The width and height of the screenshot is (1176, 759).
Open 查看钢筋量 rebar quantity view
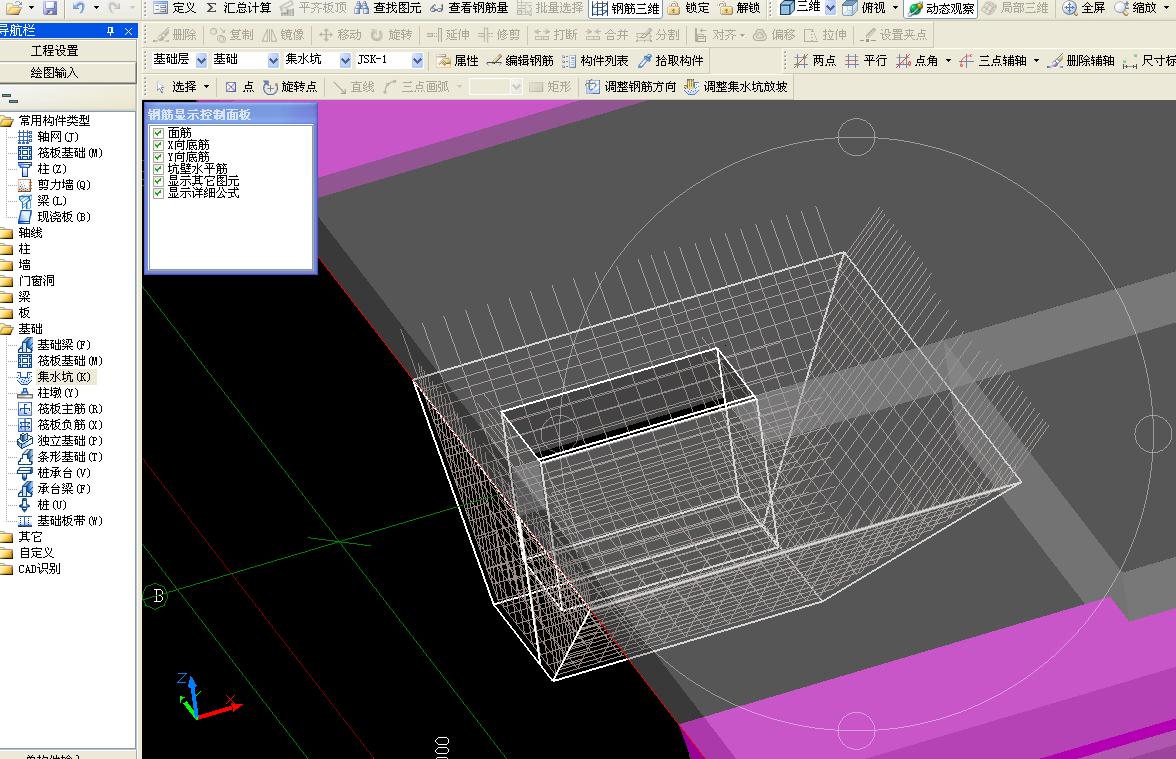coord(469,8)
